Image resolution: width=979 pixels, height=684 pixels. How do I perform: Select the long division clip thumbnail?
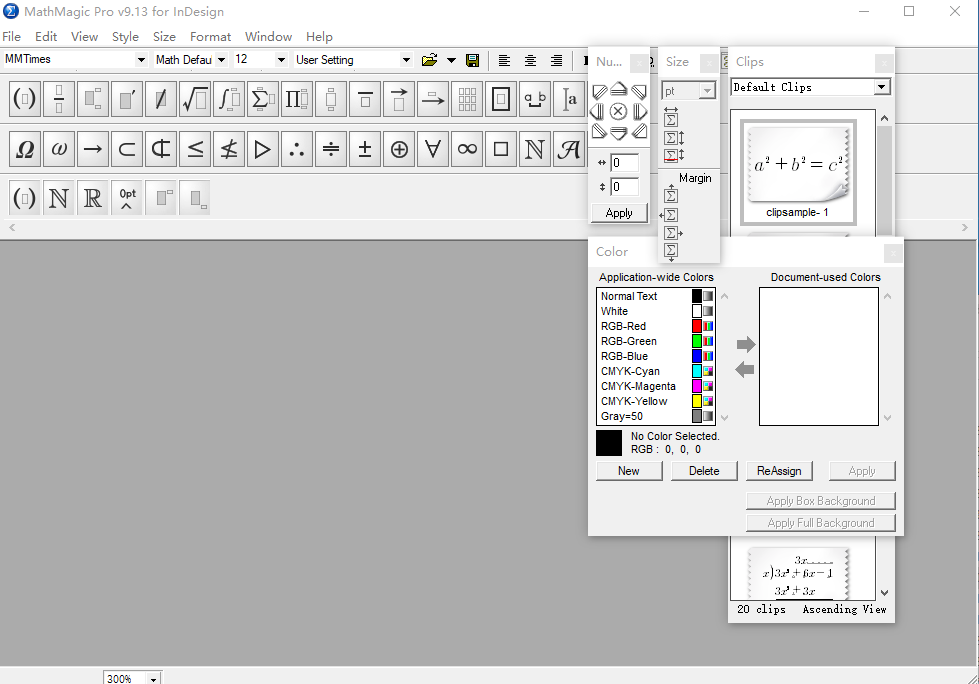coord(799,574)
